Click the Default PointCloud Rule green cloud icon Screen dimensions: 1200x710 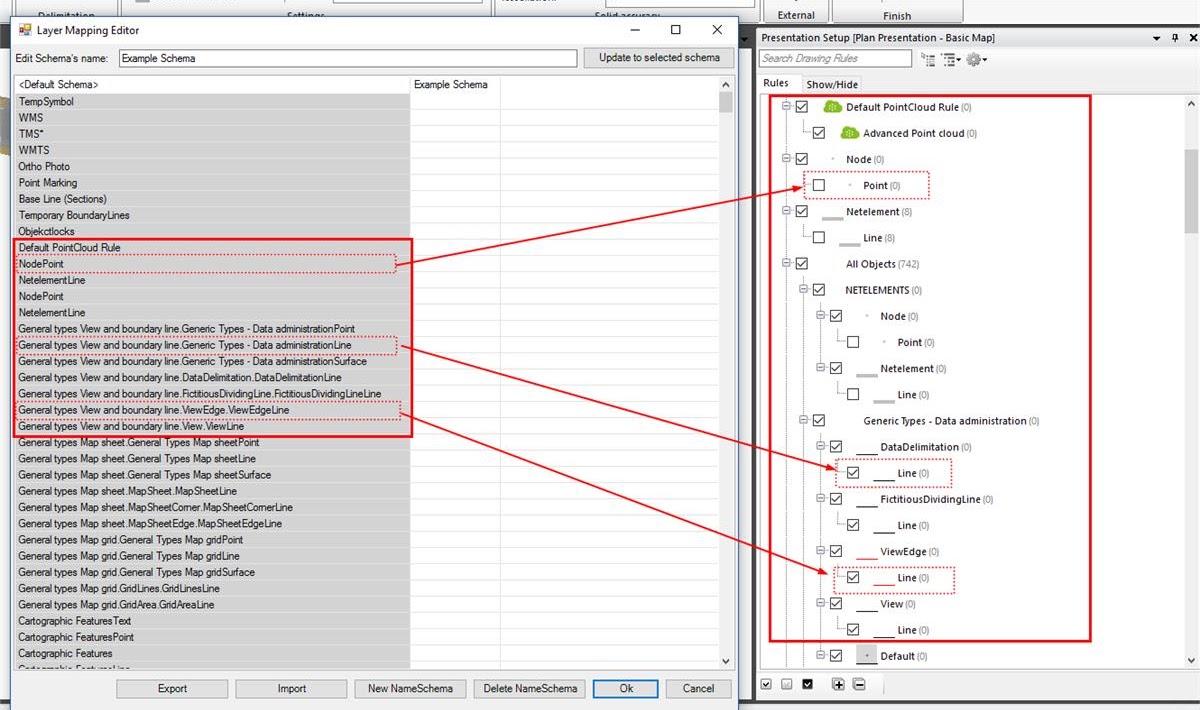(832, 107)
